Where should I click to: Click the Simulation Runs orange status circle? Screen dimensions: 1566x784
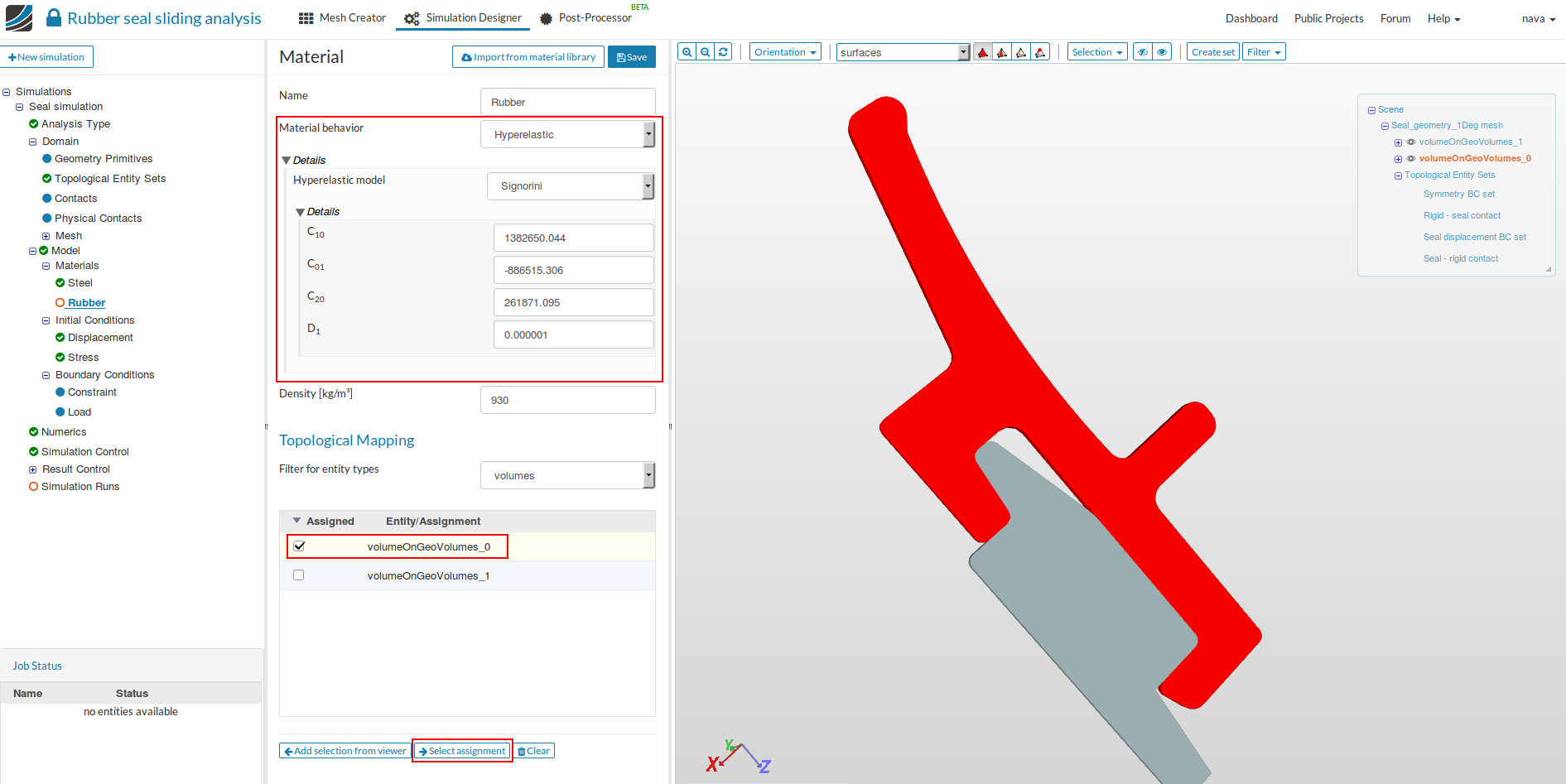click(34, 487)
